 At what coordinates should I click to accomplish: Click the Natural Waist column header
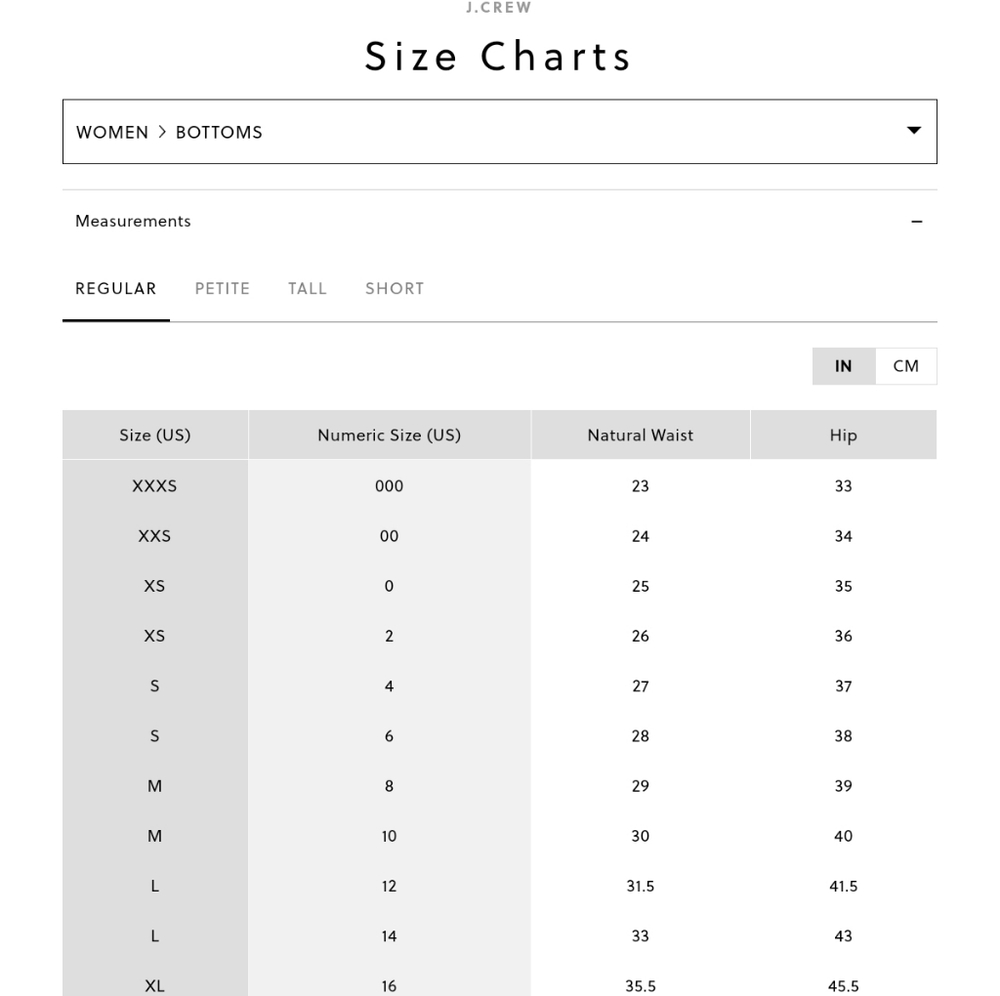click(x=640, y=435)
